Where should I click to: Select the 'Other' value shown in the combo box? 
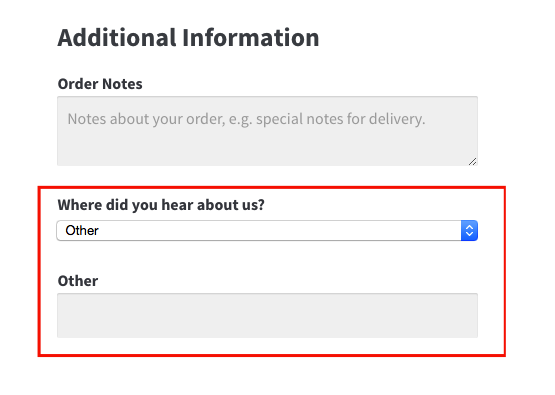click(x=82, y=230)
